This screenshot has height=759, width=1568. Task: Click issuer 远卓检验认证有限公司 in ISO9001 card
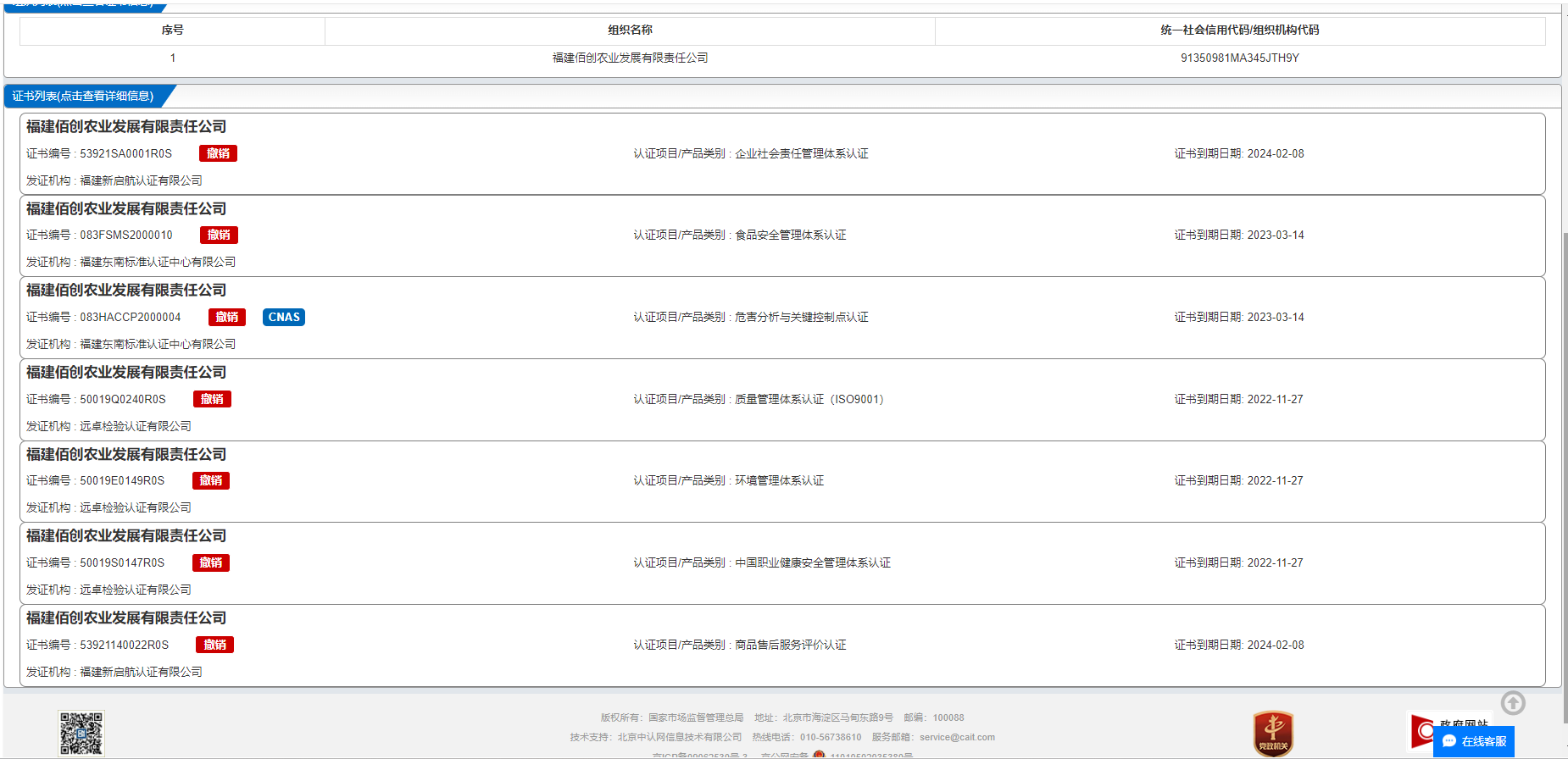click(136, 426)
